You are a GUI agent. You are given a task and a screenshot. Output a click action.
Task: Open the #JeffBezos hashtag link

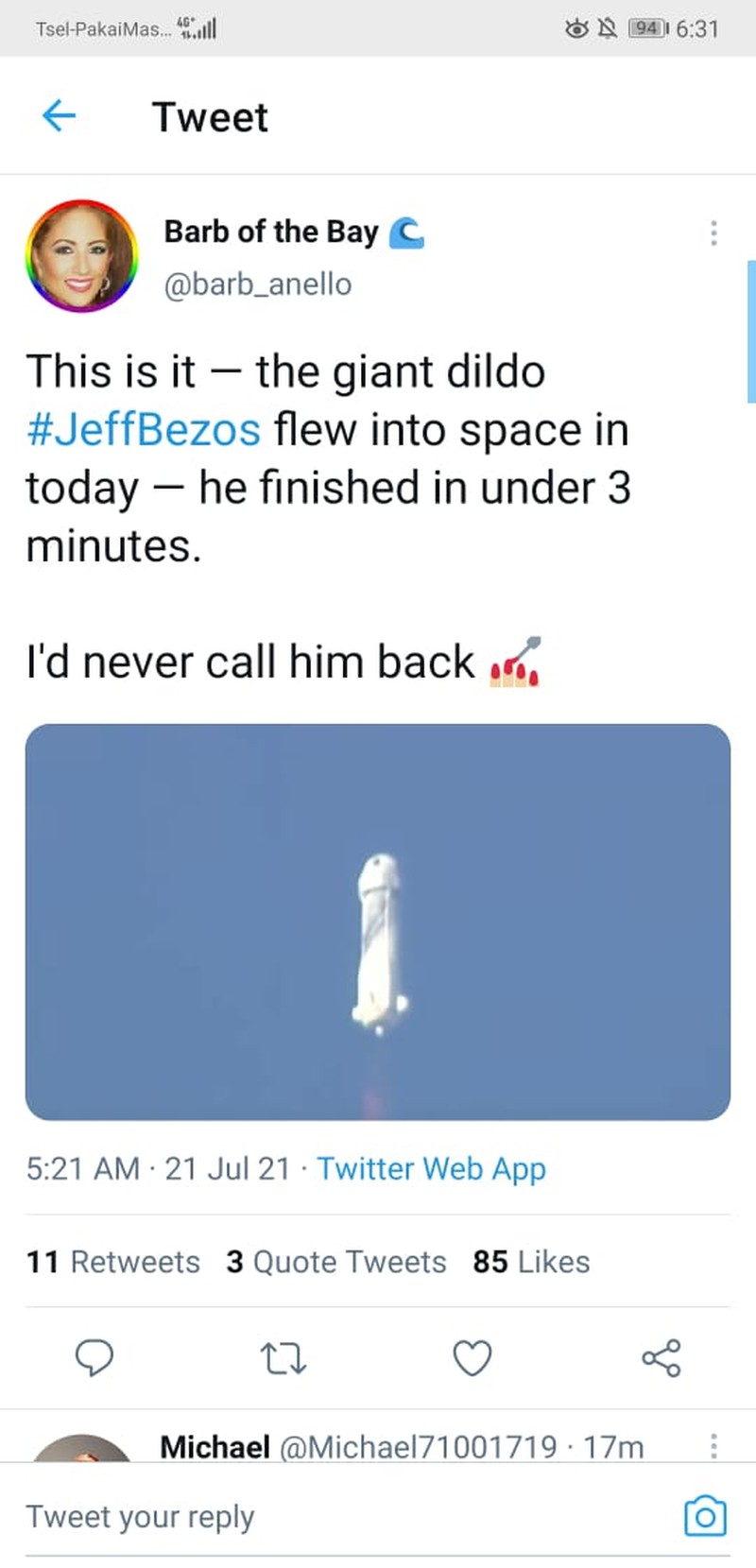point(144,430)
